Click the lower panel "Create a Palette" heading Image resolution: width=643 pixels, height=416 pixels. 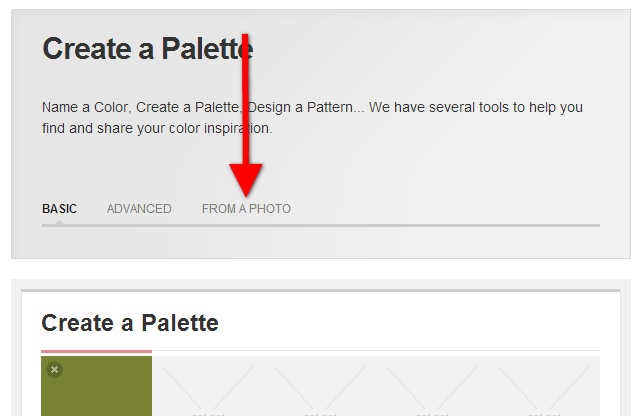click(x=129, y=323)
